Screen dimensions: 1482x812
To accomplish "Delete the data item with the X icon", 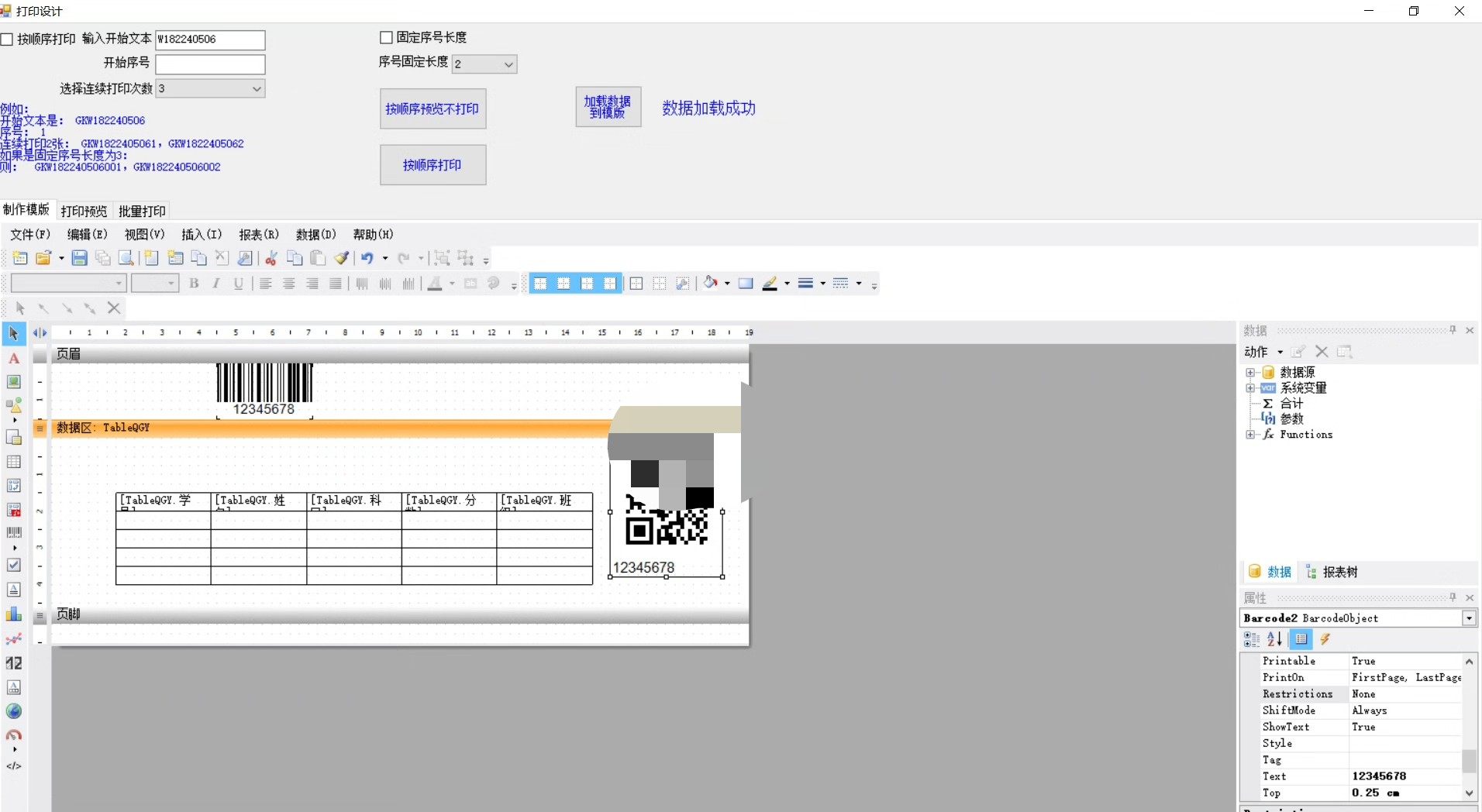I will tap(1322, 352).
